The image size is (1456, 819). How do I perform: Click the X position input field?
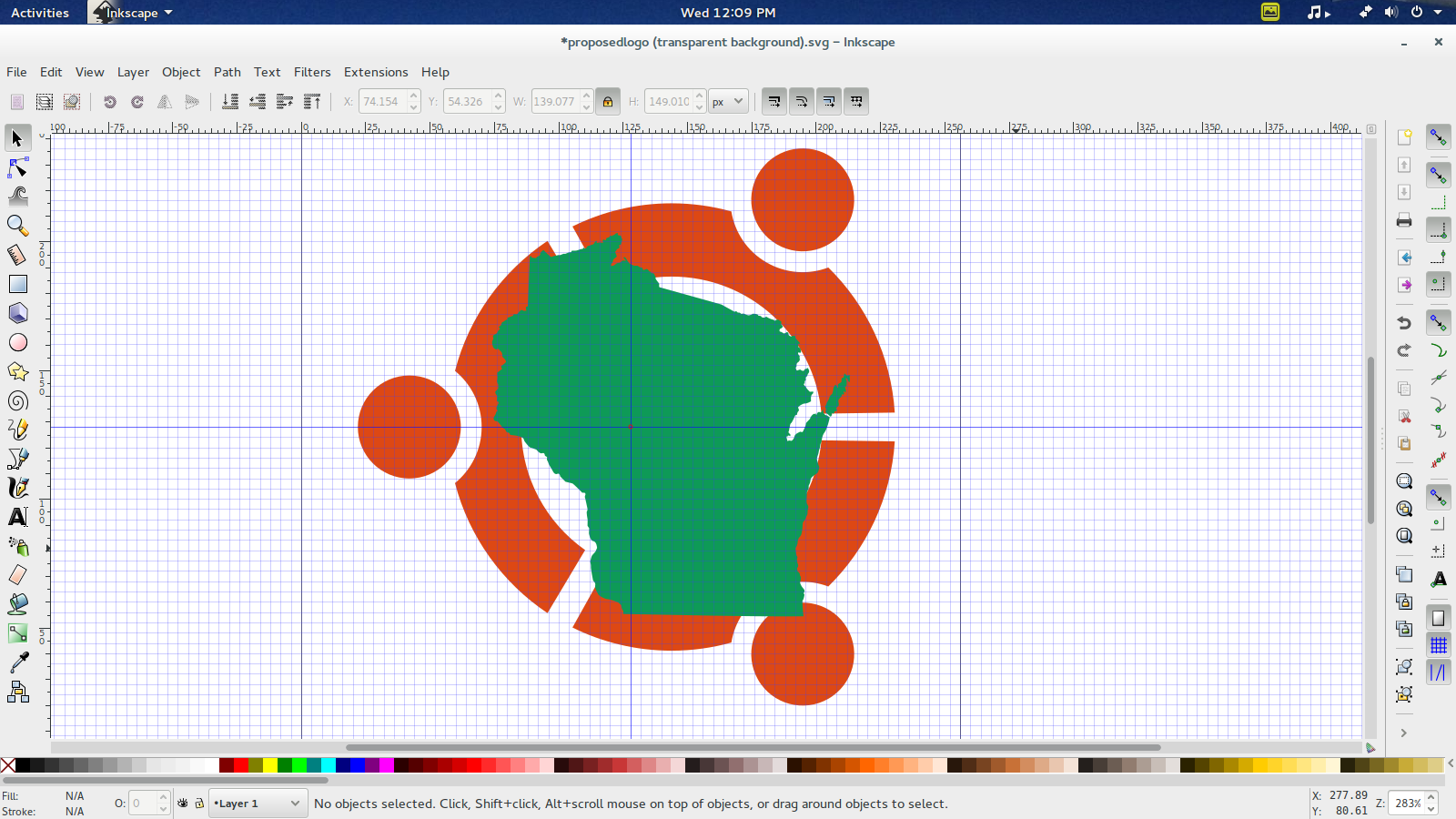click(x=382, y=101)
